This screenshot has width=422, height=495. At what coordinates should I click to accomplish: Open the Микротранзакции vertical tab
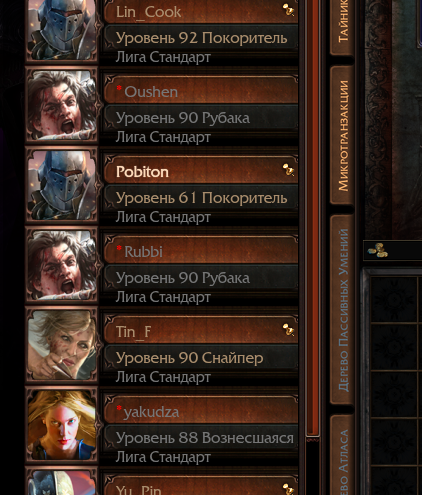pos(342,135)
